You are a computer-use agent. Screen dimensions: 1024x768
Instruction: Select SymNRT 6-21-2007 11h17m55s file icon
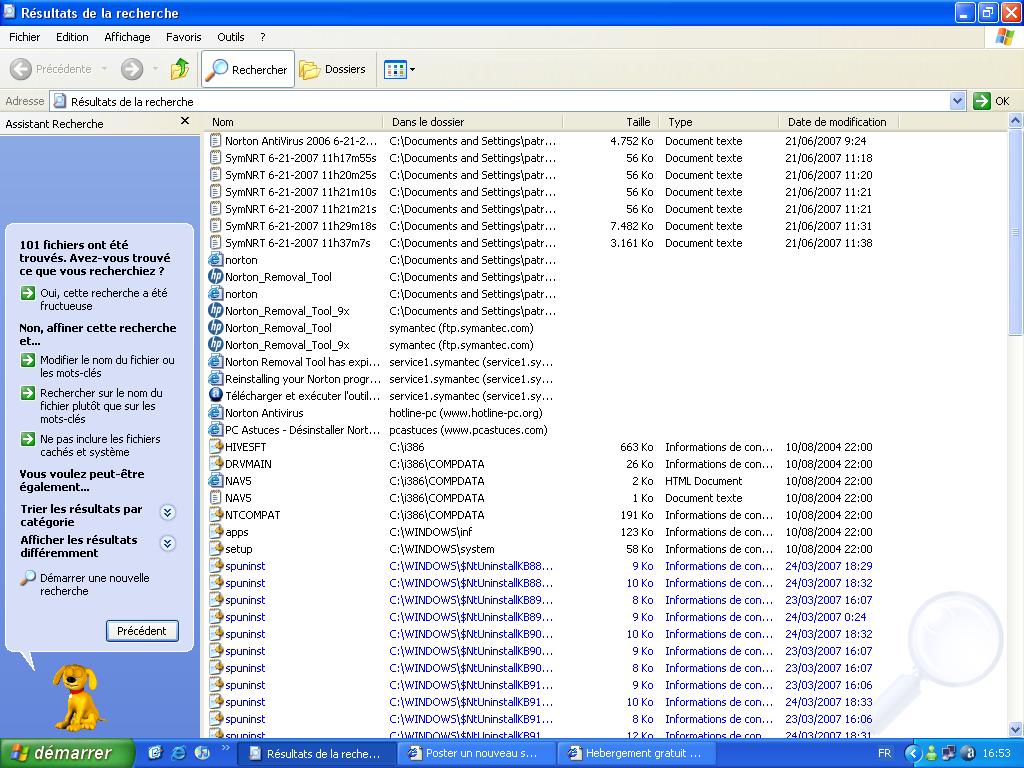(x=216, y=157)
